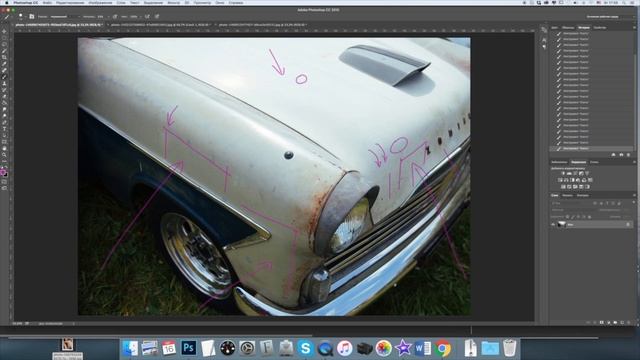This screenshot has height=360, width=640.
Task: Select the Pen tool
Action: [4, 122]
